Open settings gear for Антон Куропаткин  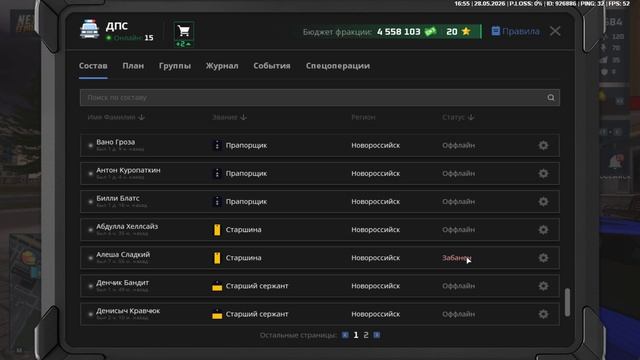[x=543, y=173]
